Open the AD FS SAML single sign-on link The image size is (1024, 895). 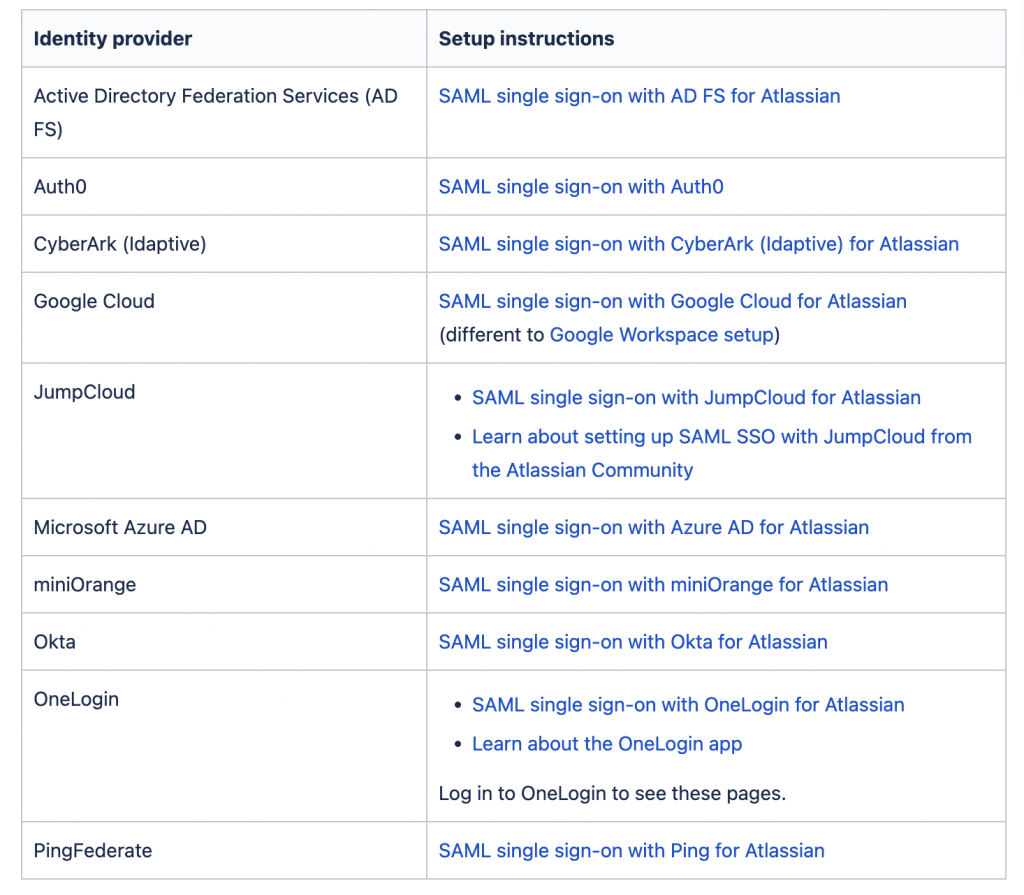pos(639,96)
